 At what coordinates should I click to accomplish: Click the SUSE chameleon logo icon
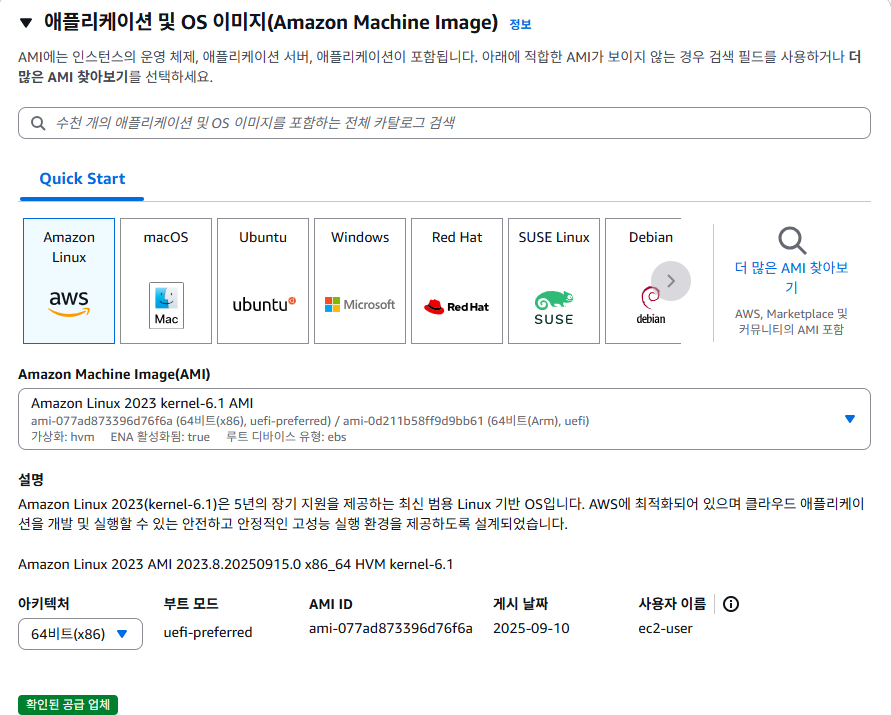554,308
